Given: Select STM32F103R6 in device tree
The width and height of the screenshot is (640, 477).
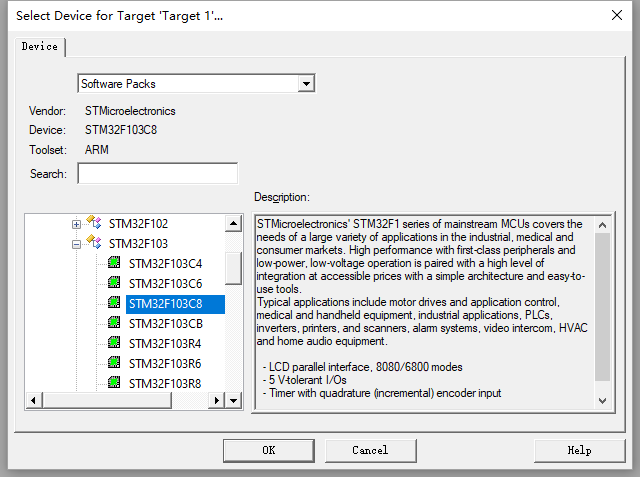Looking at the screenshot, I should click(x=165, y=364).
